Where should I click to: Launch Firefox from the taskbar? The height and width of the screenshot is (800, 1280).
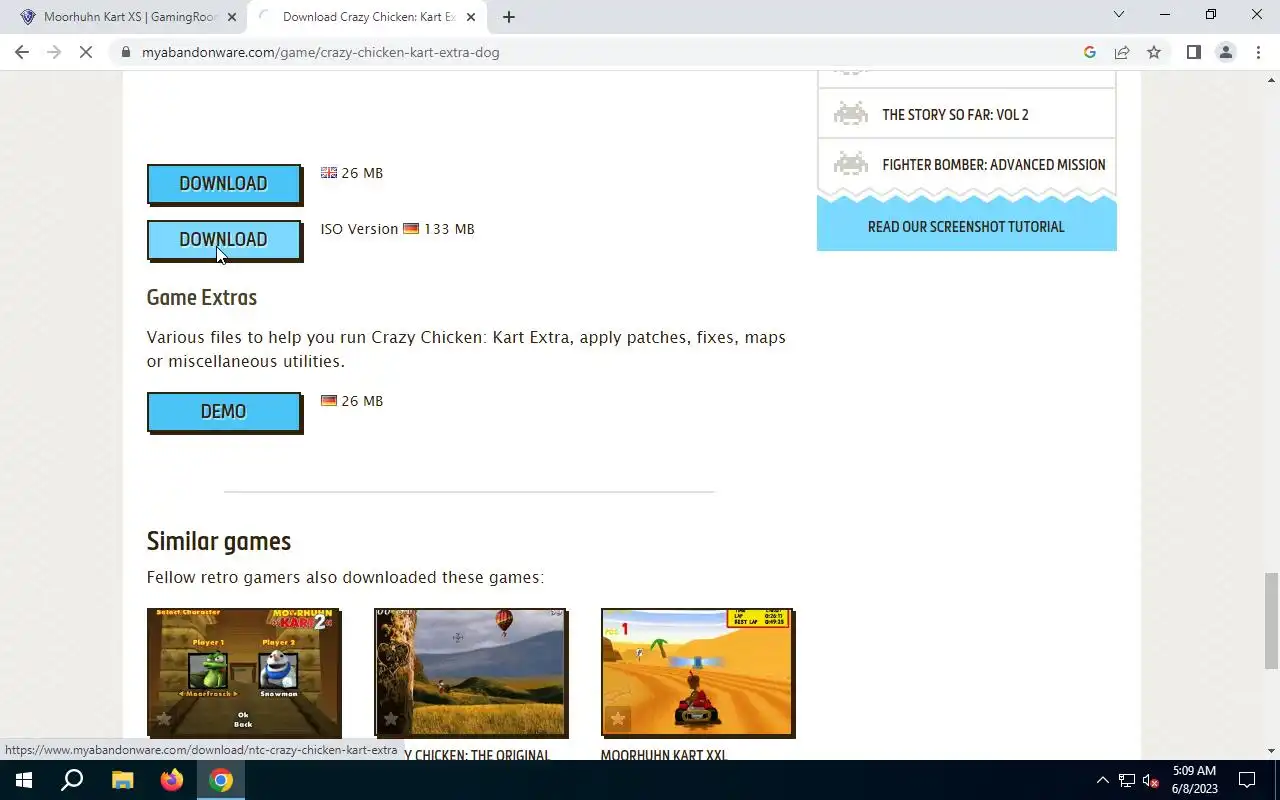coord(171,780)
